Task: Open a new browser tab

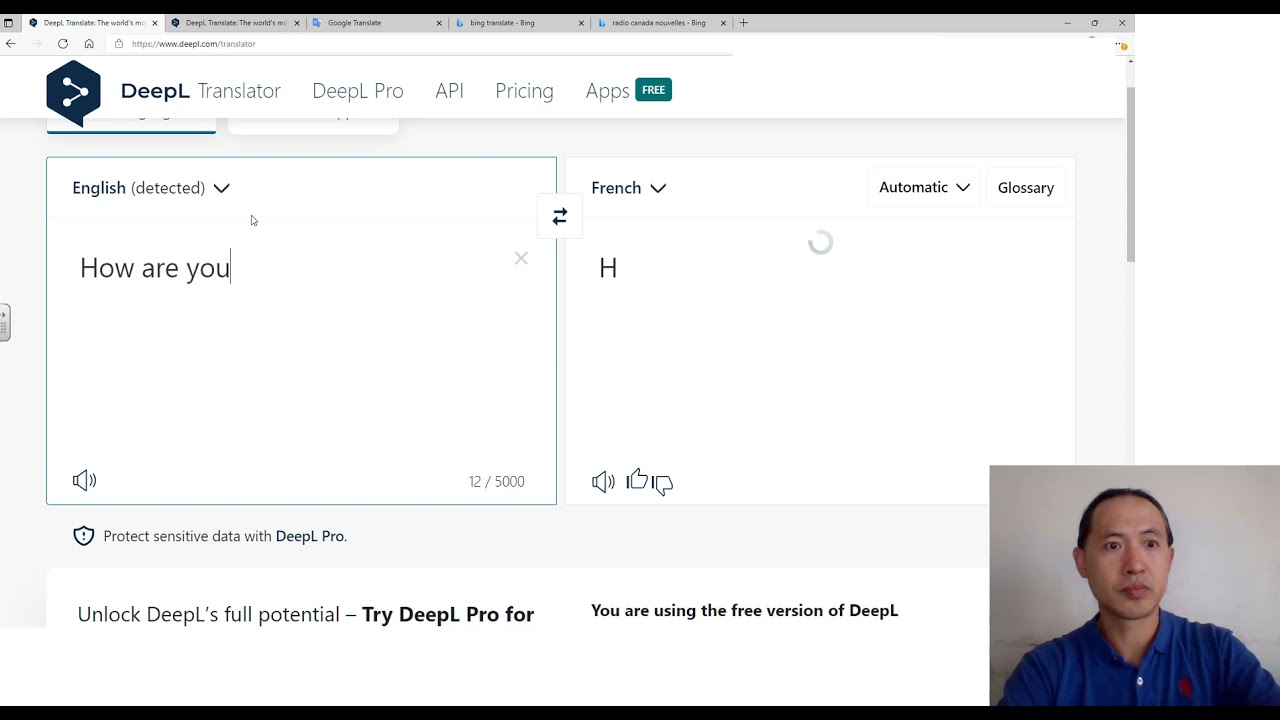Action: (x=743, y=22)
